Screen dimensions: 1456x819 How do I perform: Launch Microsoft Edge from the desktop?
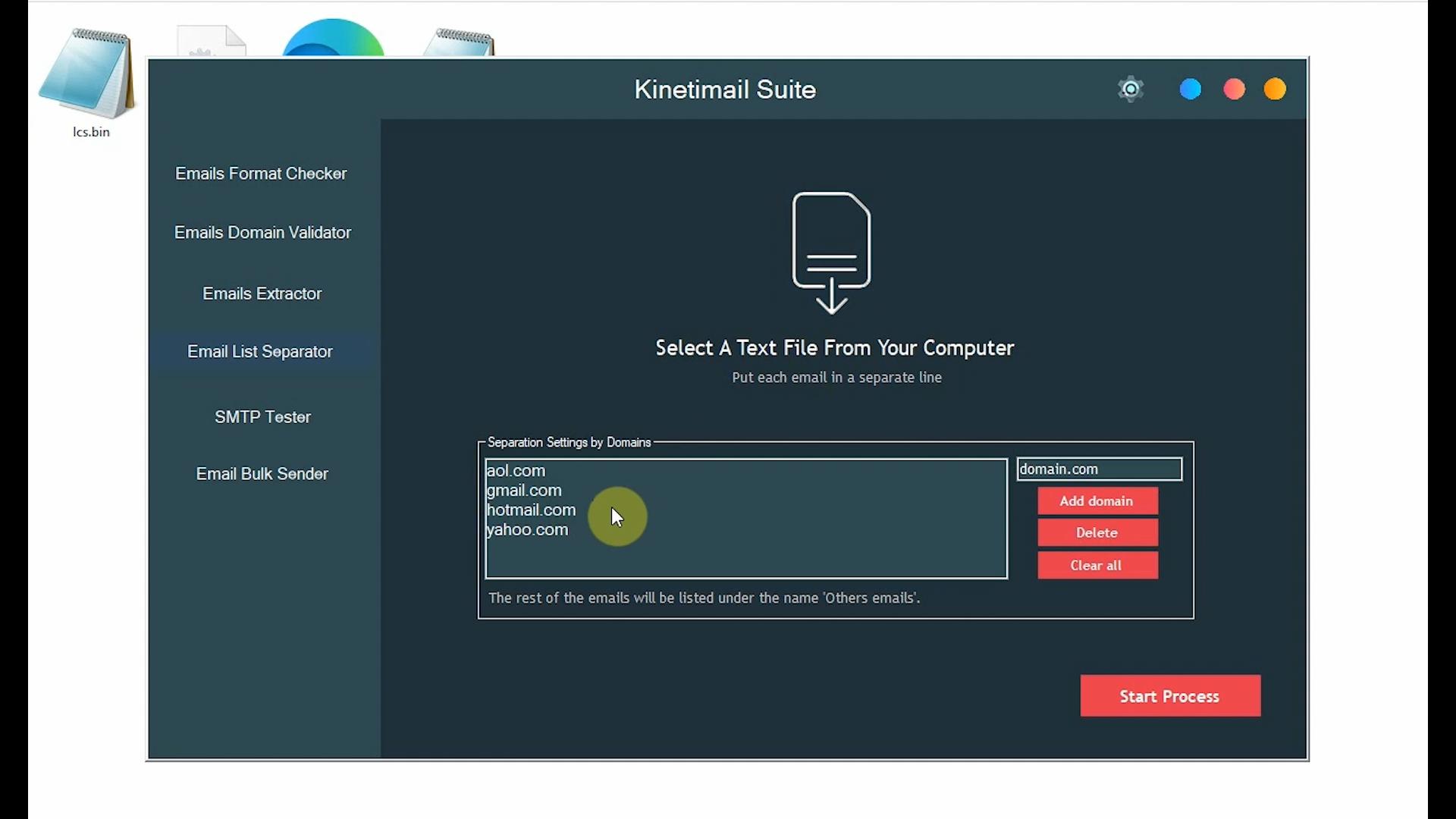(332, 38)
